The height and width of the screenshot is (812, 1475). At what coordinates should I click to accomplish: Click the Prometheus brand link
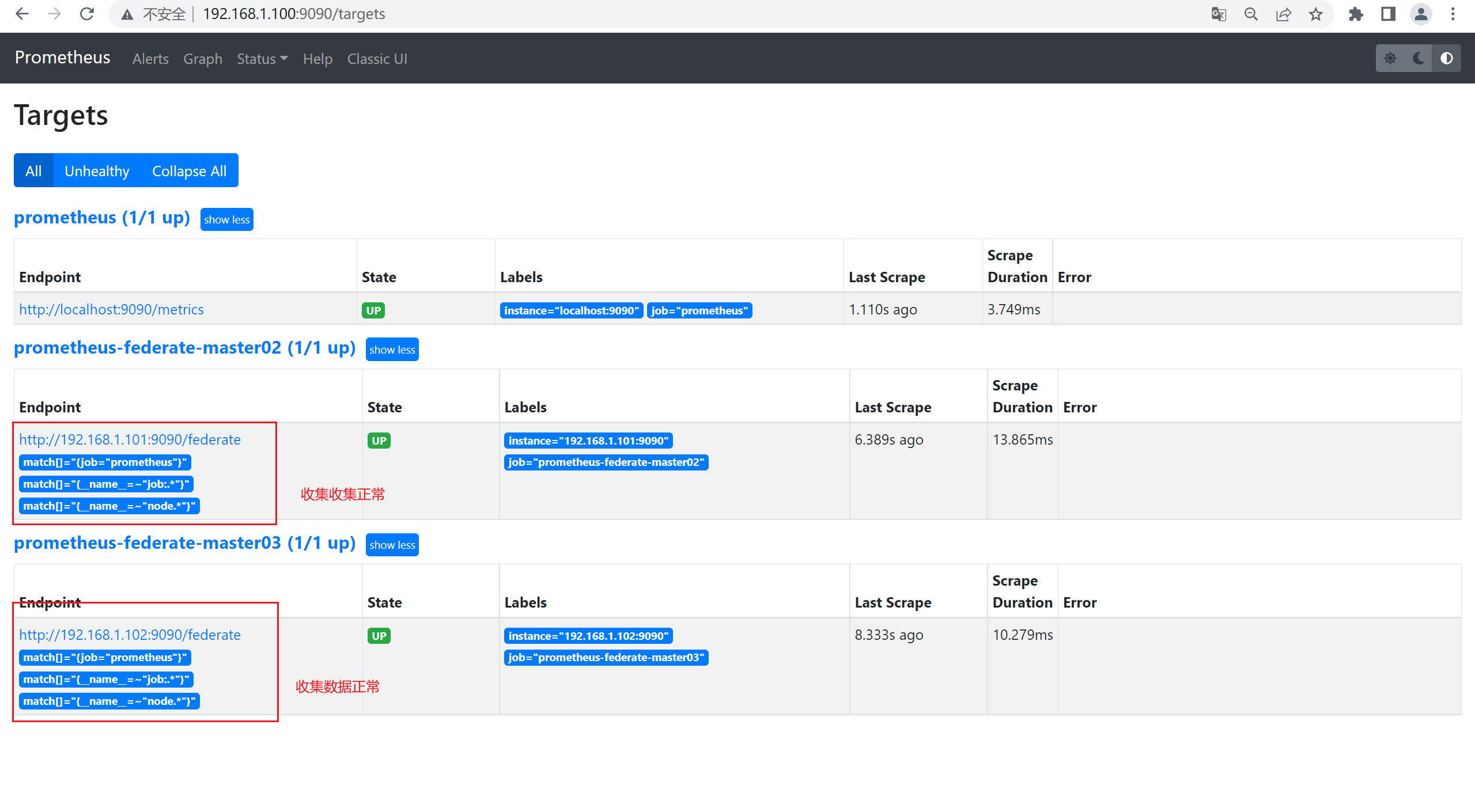pyautogui.click(x=62, y=58)
